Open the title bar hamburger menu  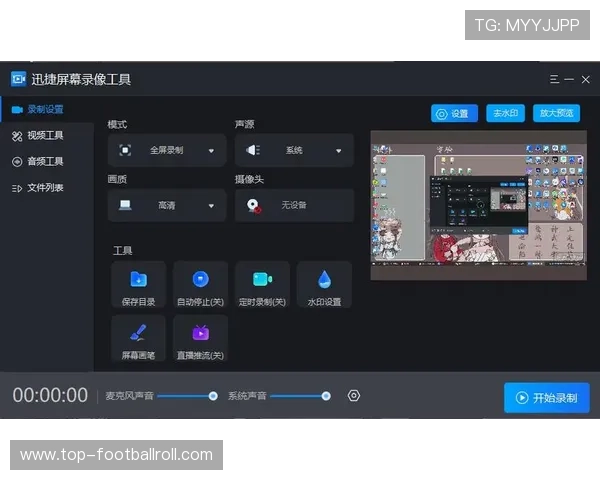(x=554, y=79)
